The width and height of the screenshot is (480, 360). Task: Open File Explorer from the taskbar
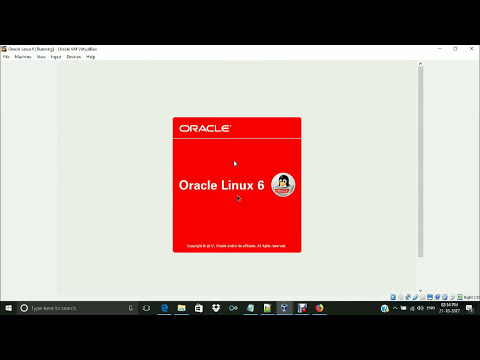tap(182, 308)
